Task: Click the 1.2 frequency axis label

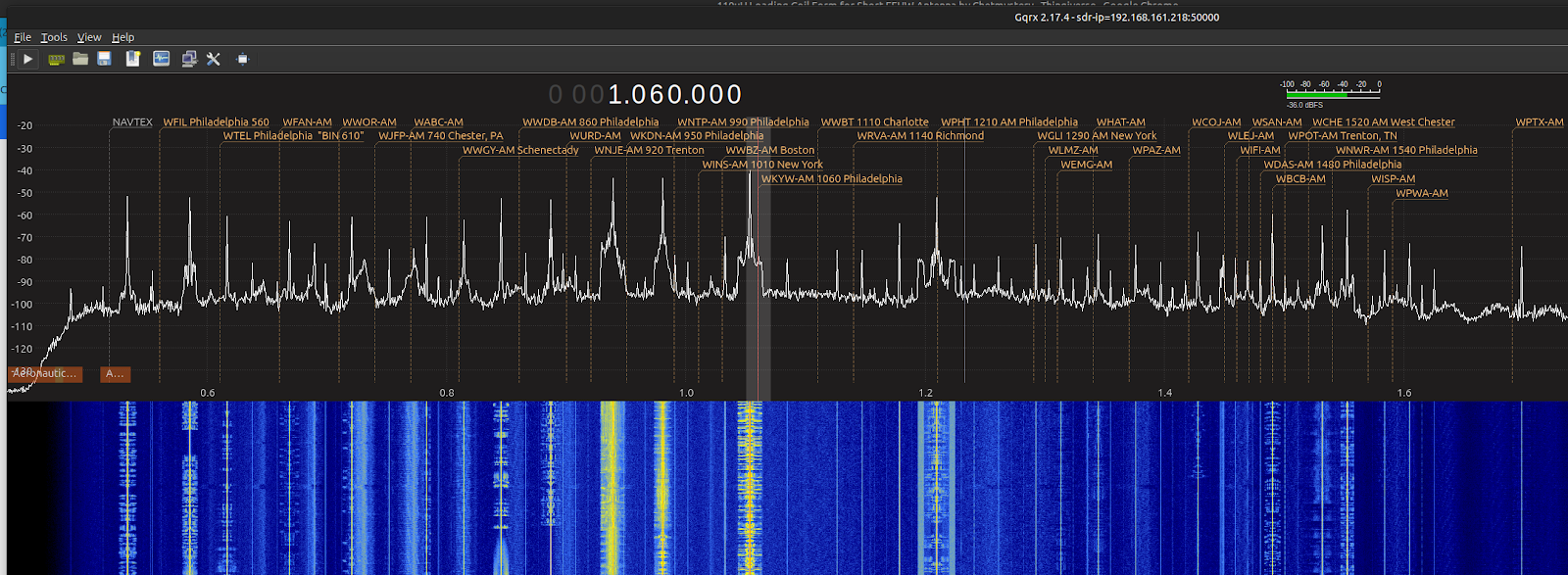Action: tap(925, 393)
